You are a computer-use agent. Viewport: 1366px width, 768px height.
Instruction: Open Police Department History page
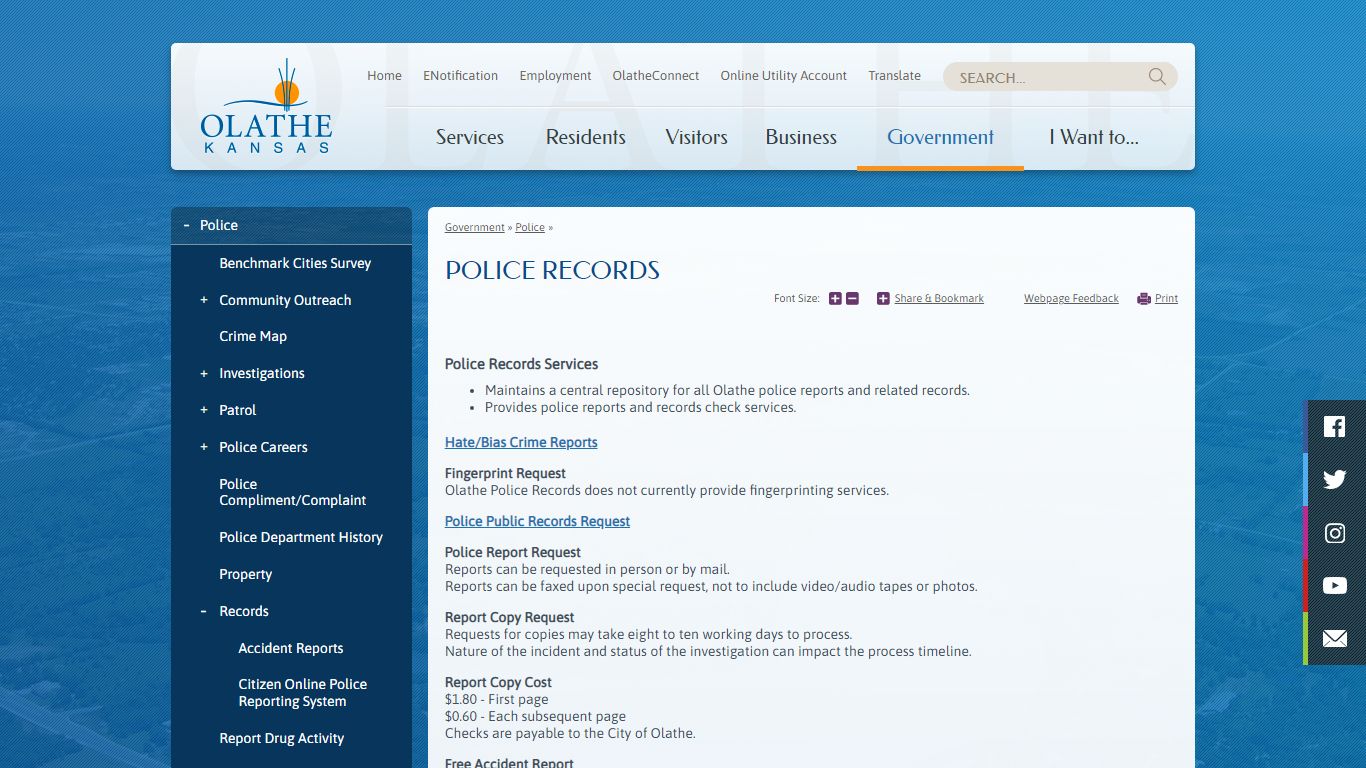click(x=301, y=538)
